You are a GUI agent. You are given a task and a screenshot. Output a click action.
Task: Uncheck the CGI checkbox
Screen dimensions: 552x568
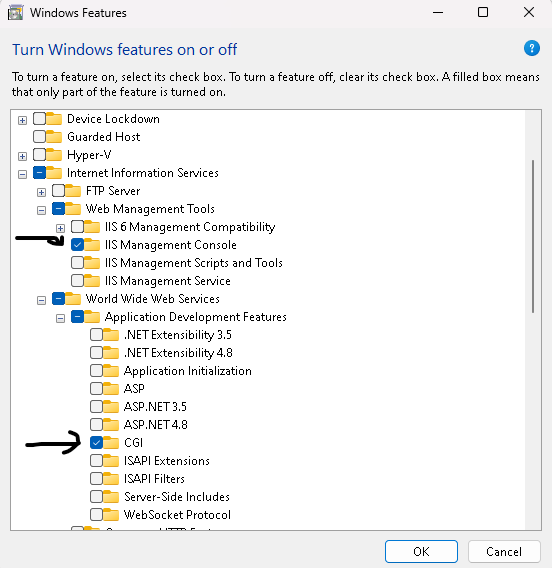[x=96, y=442]
